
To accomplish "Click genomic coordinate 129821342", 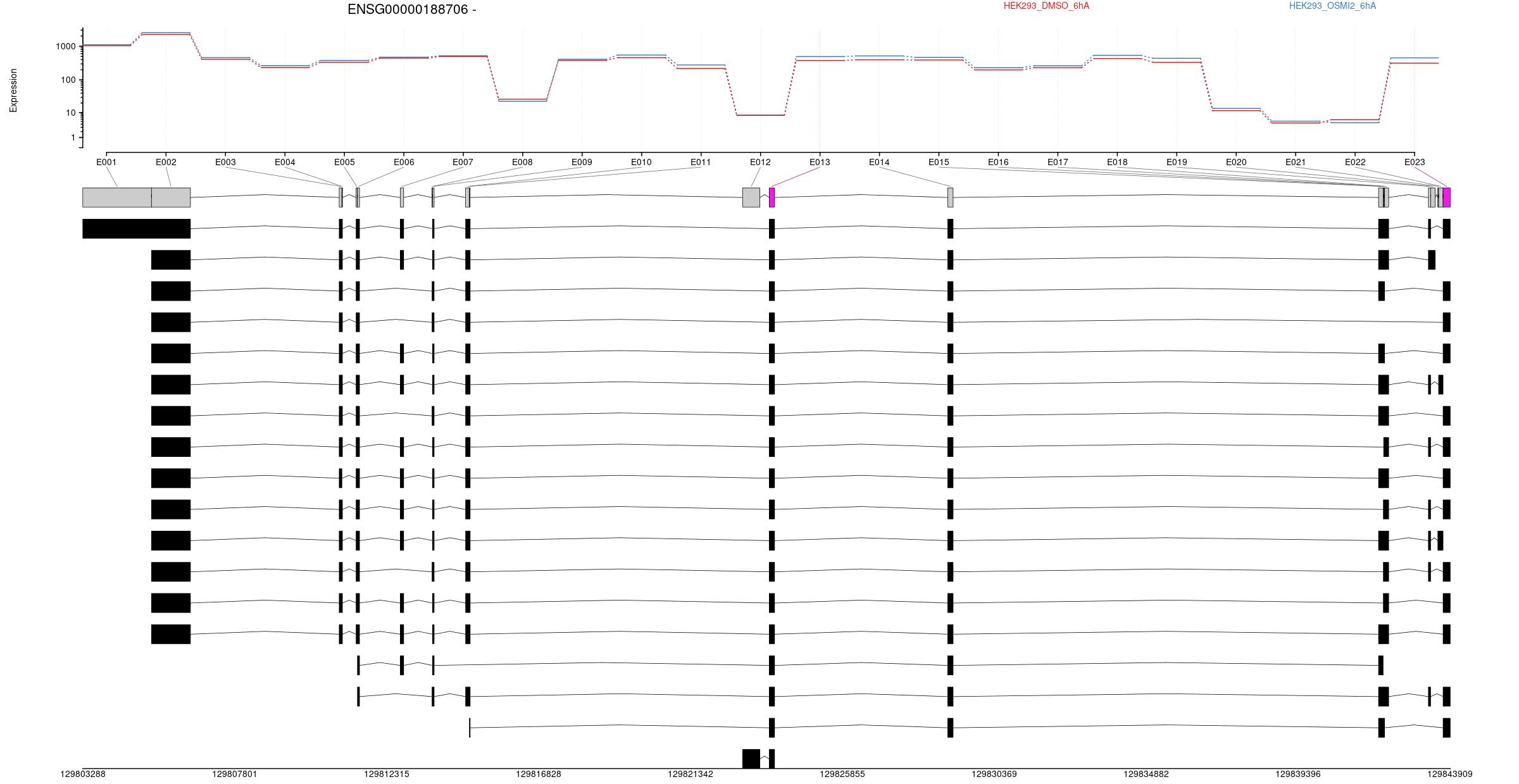I will (691, 774).
